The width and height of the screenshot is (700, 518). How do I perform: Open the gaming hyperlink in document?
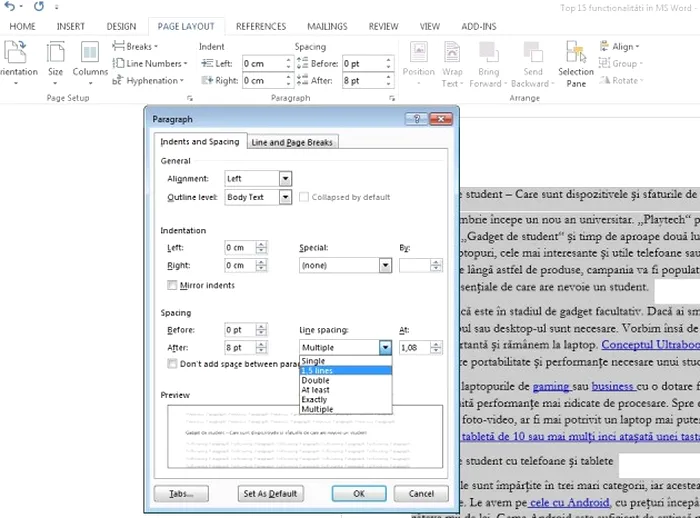click(551, 386)
